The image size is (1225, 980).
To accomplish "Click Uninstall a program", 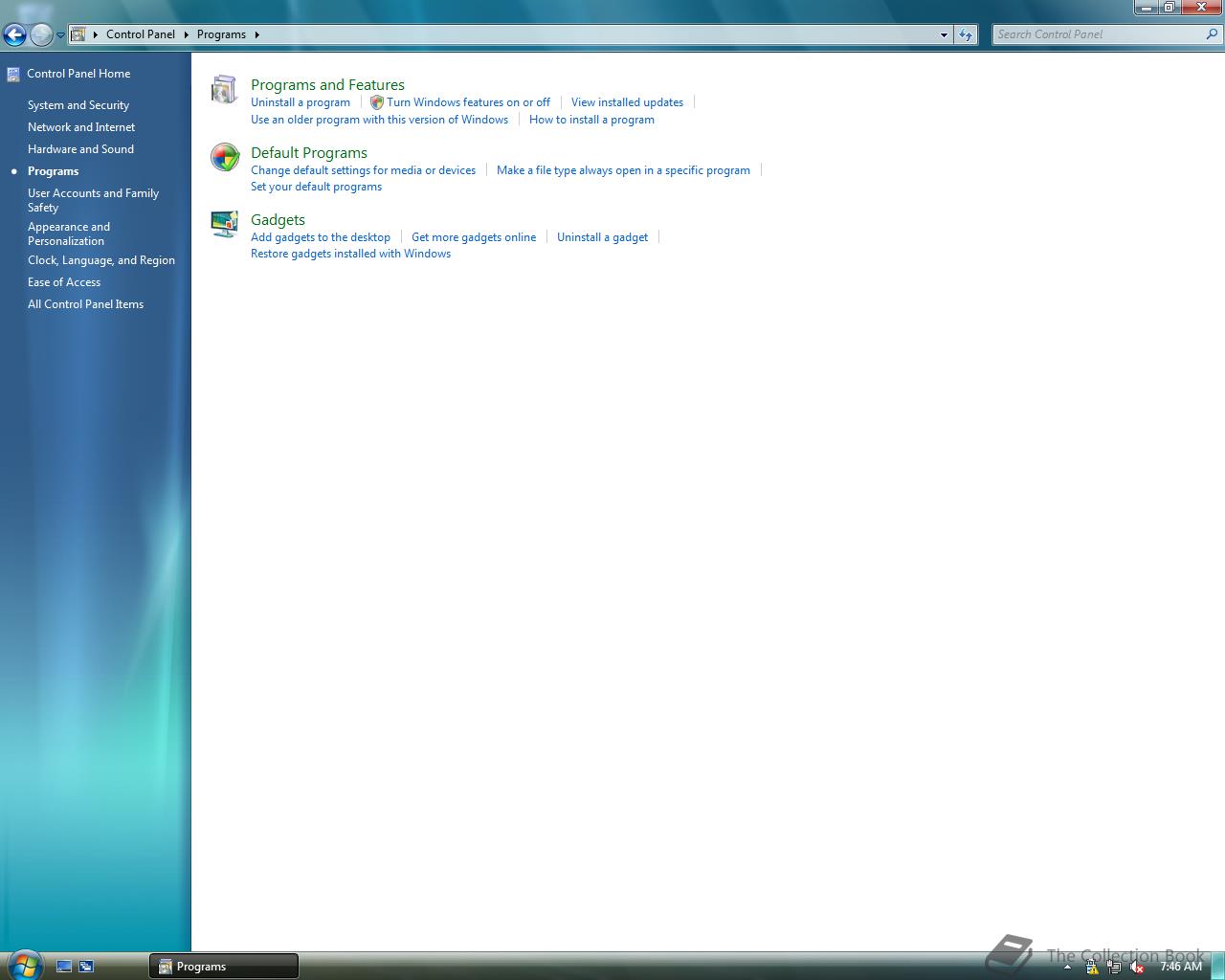I will (301, 102).
